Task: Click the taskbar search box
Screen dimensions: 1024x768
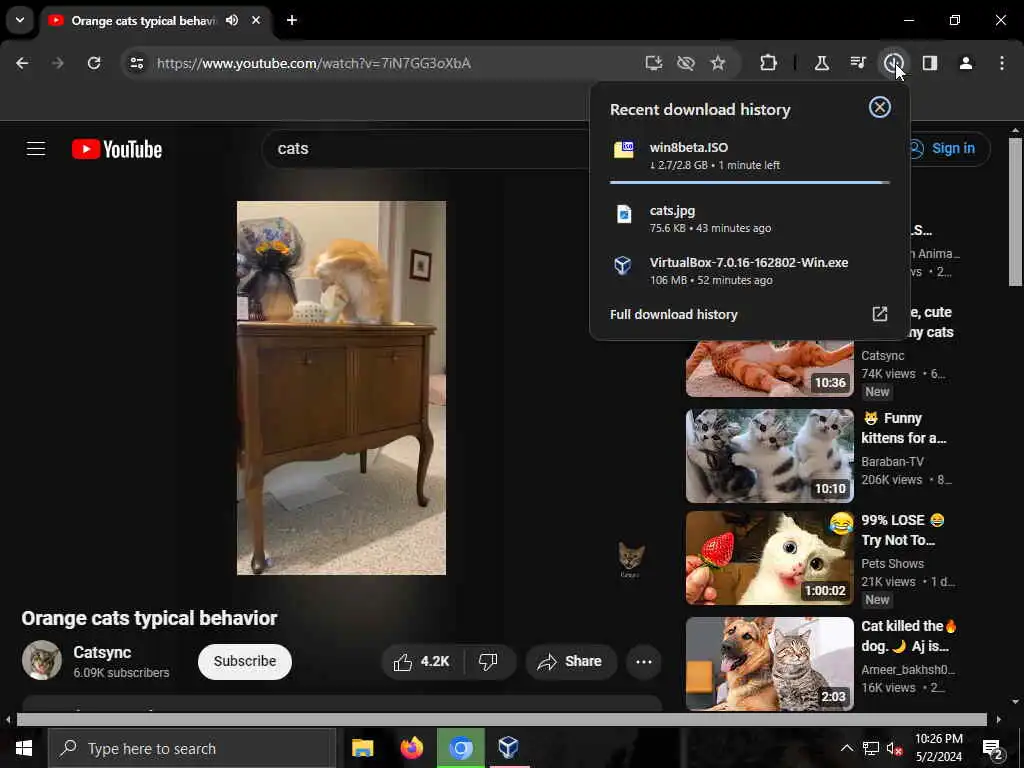Action: click(x=192, y=748)
